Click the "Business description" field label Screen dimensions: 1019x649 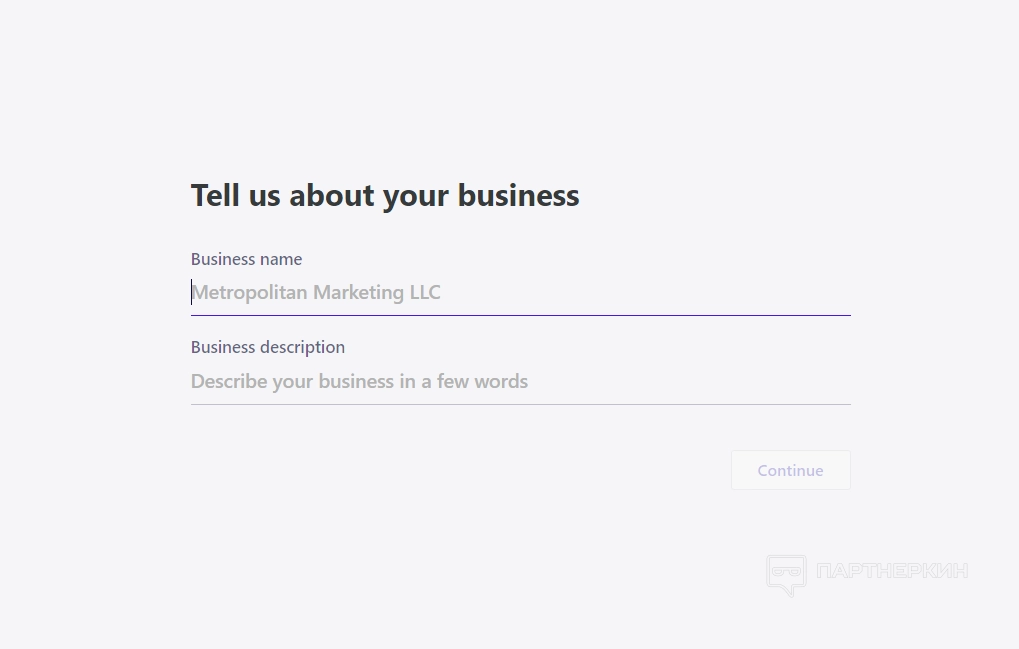(268, 347)
